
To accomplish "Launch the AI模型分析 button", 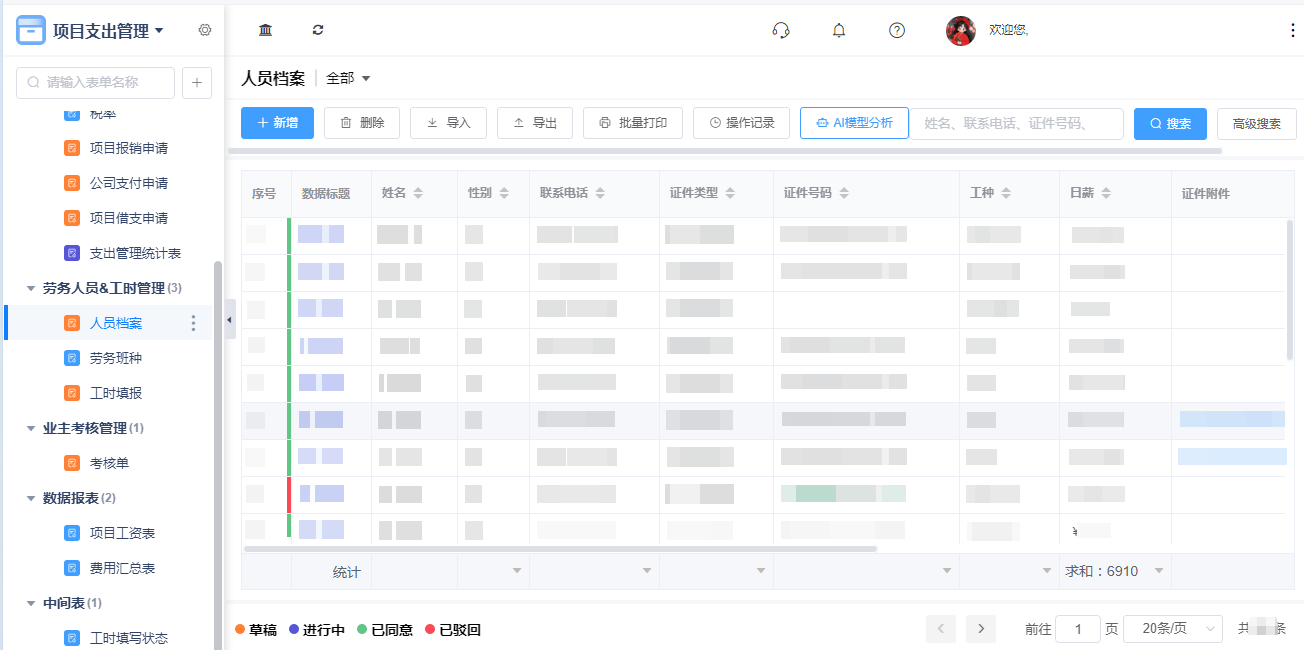I will point(854,123).
